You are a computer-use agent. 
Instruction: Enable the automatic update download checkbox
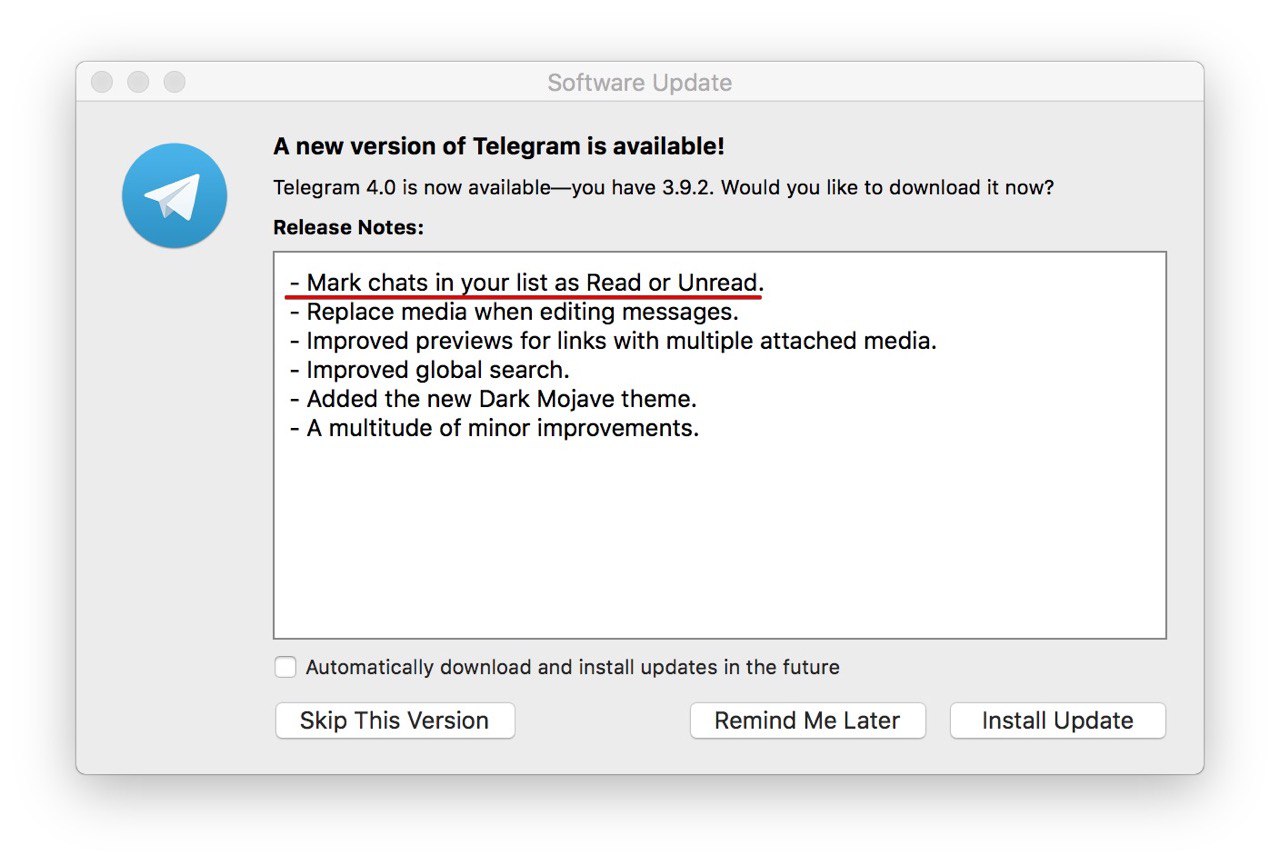286,667
